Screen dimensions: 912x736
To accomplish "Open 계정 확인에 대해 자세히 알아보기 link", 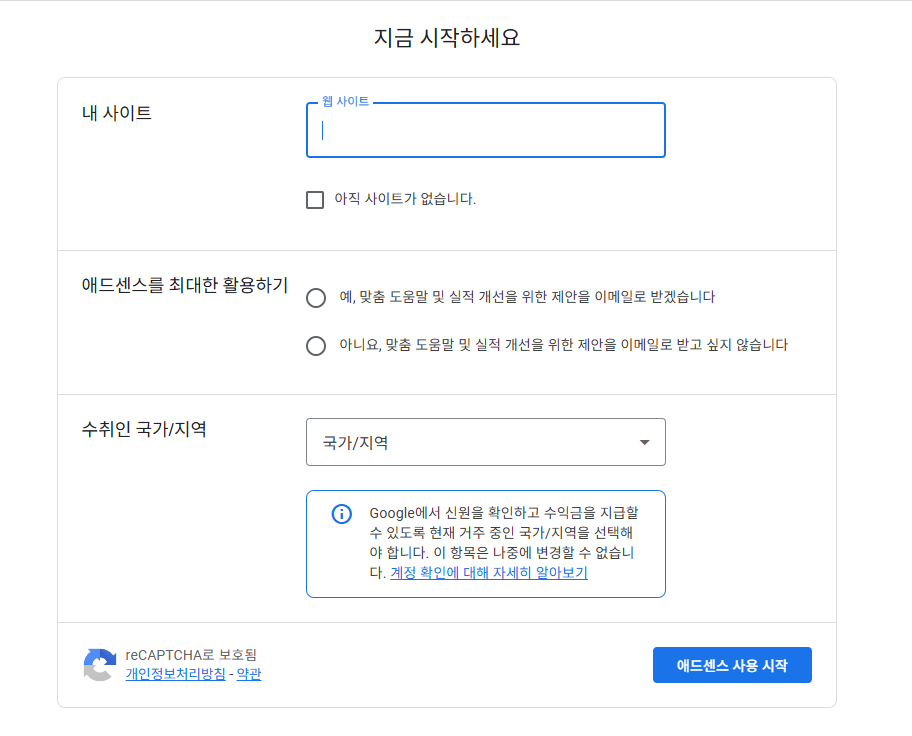I will click(489, 573).
